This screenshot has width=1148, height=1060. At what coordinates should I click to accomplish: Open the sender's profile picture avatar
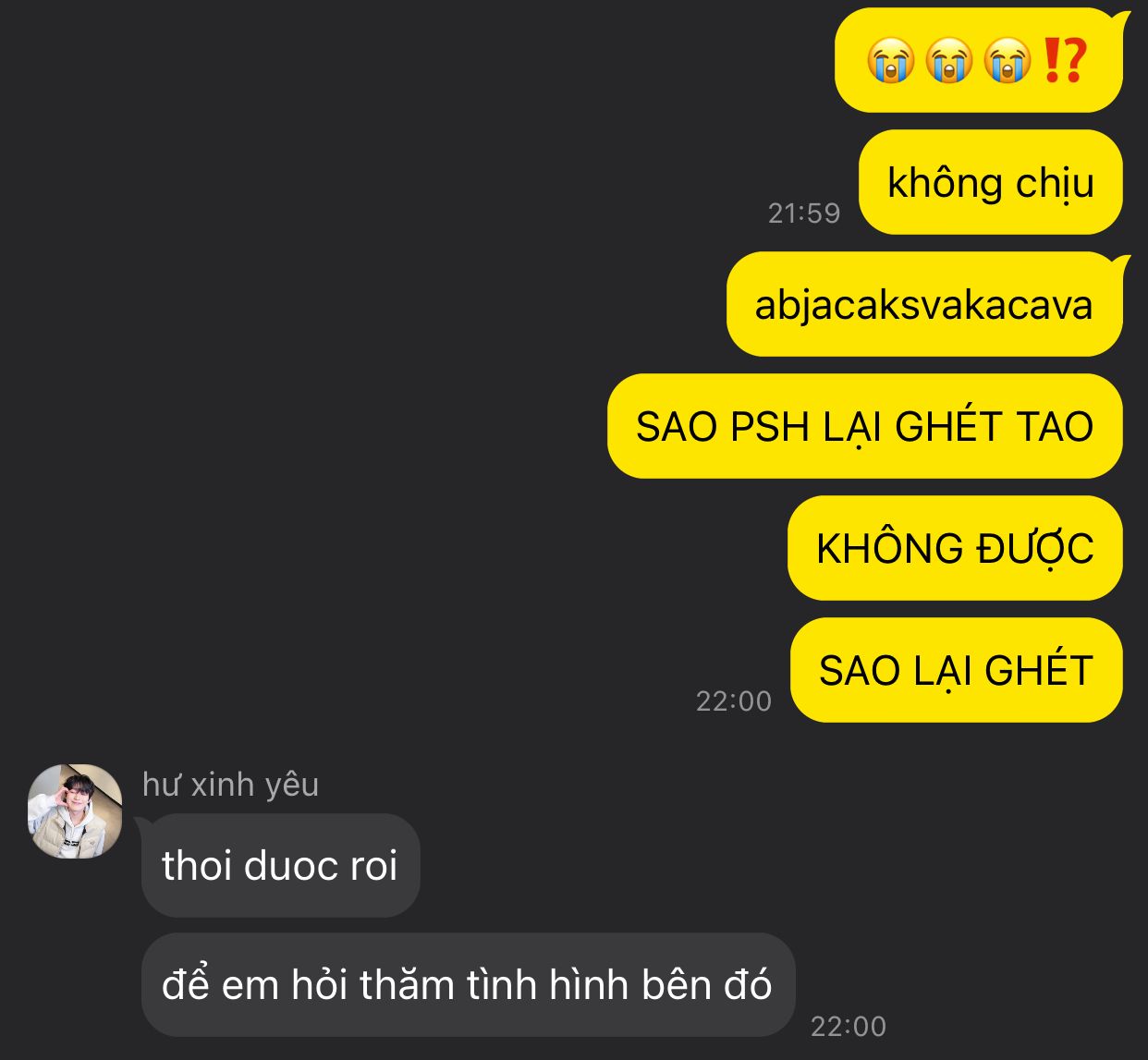[75, 811]
